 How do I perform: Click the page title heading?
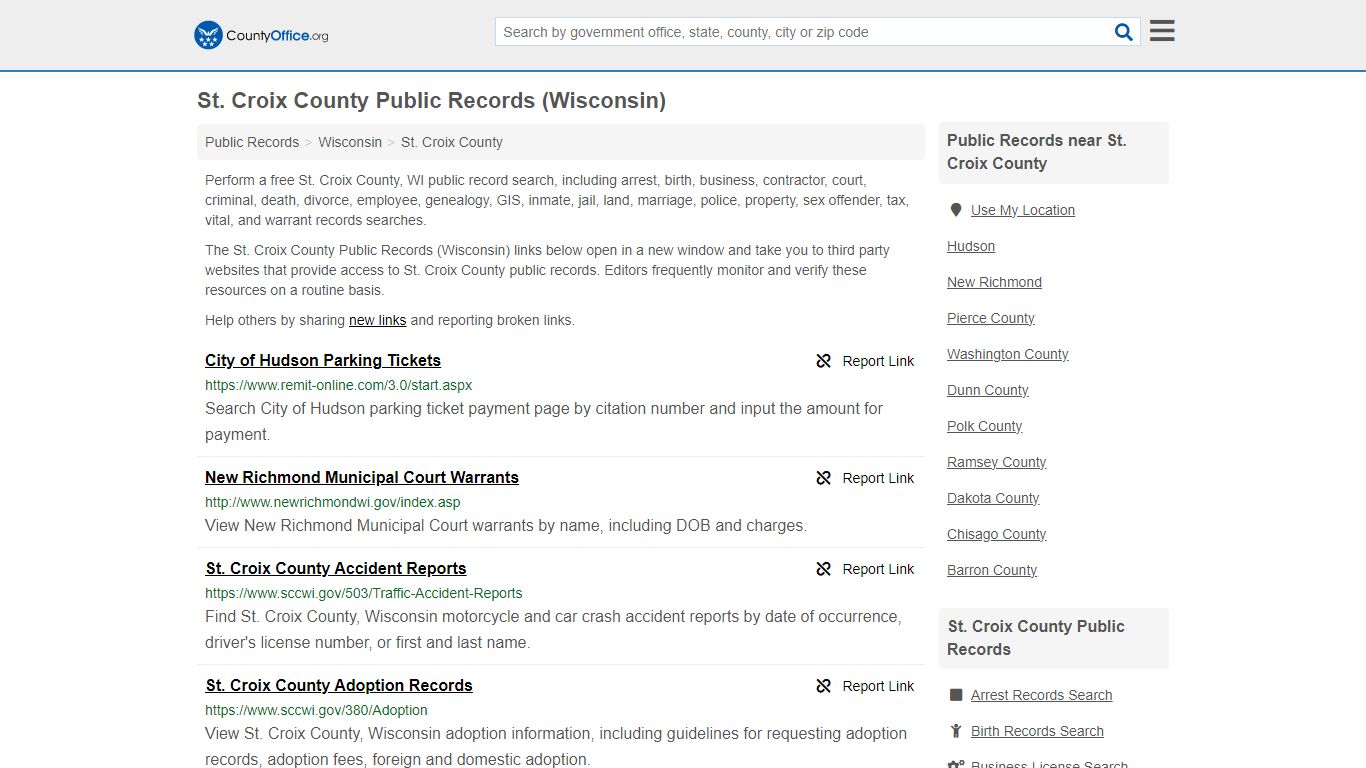[x=431, y=101]
